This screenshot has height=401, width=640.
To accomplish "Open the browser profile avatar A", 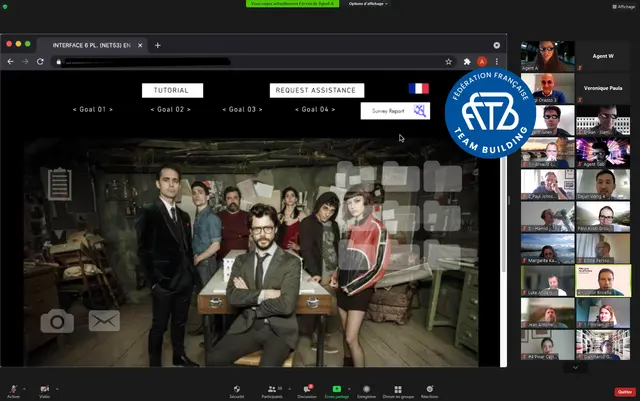I will tap(482, 62).
